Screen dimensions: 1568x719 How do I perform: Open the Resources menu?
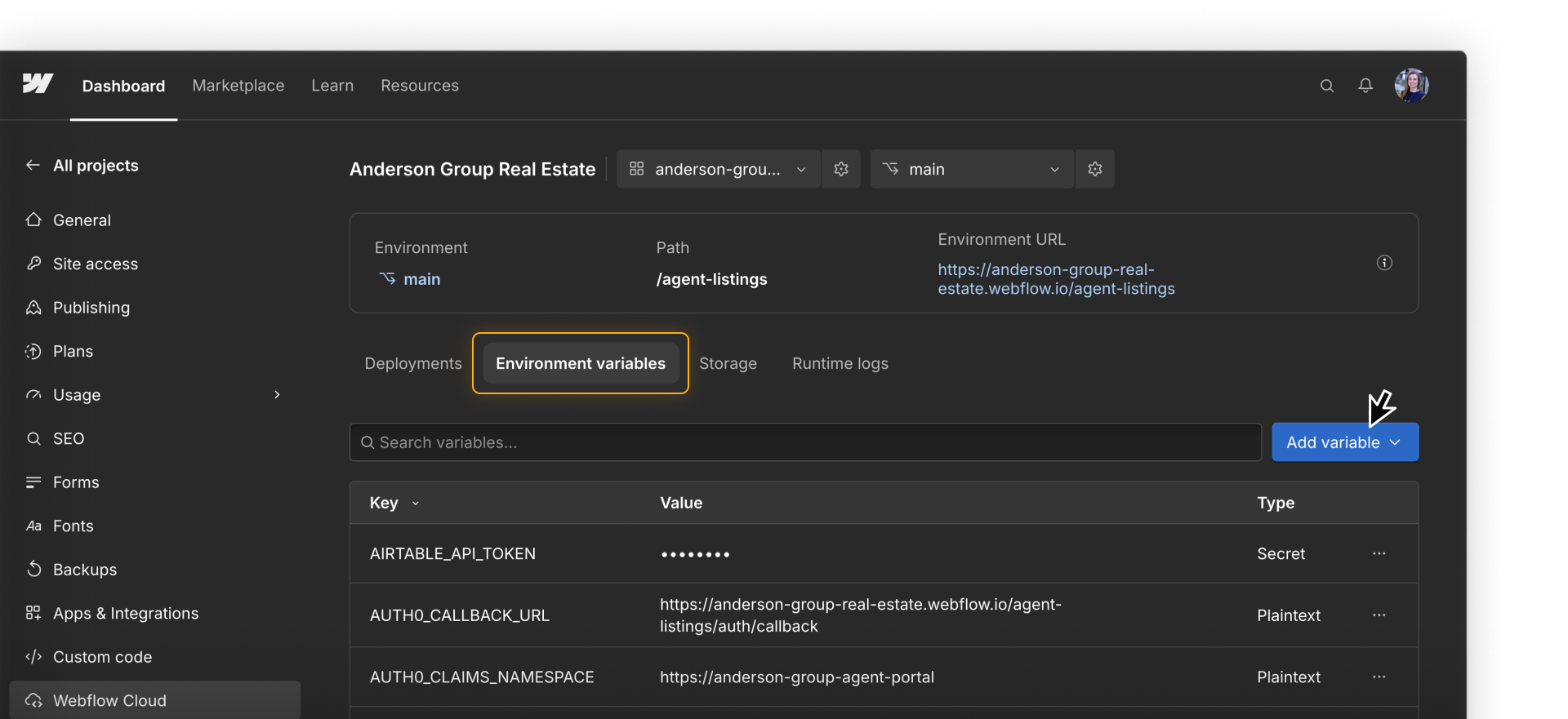click(420, 86)
